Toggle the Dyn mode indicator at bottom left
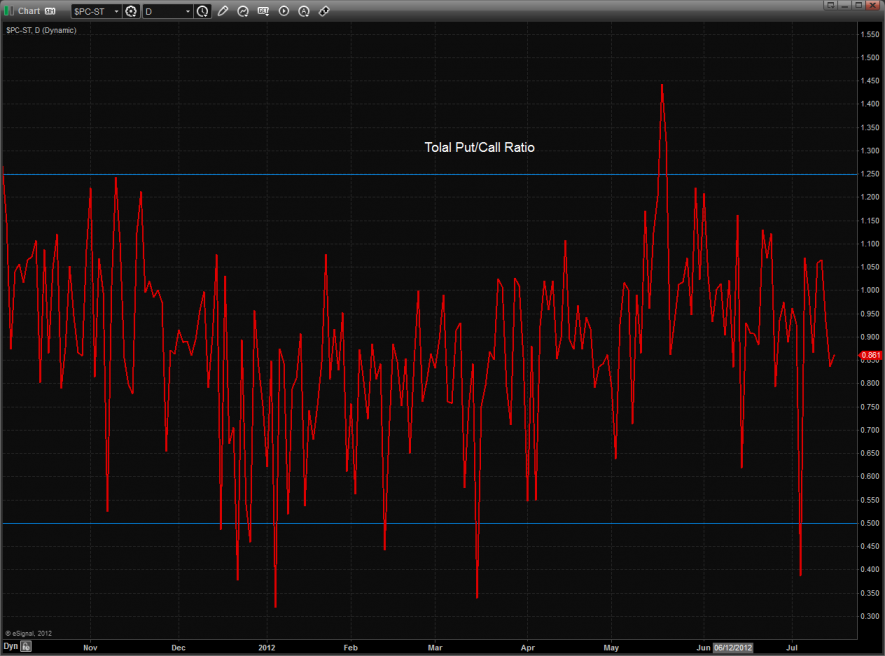The width and height of the screenshot is (885, 656). (x=10, y=647)
